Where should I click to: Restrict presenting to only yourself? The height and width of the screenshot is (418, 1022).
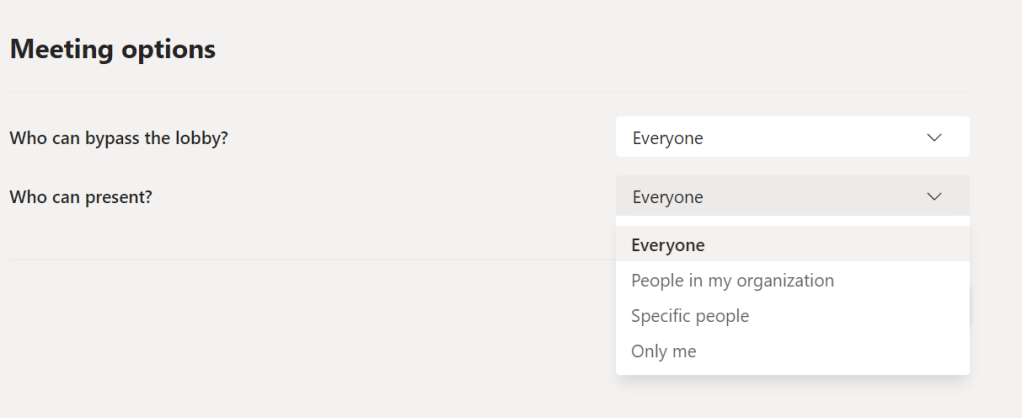tap(664, 352)
